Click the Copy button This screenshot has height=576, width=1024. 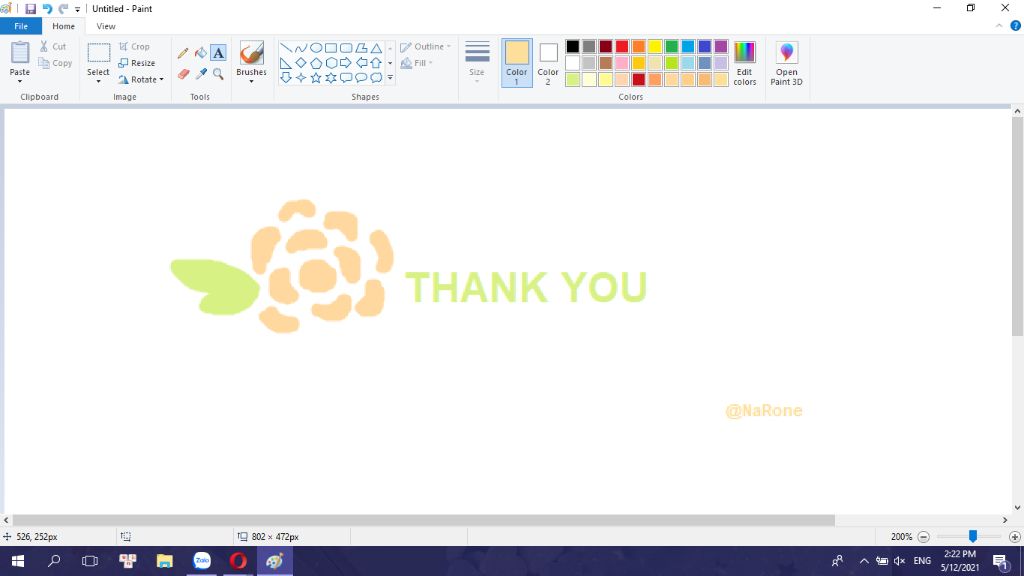(x=55, y=63)
